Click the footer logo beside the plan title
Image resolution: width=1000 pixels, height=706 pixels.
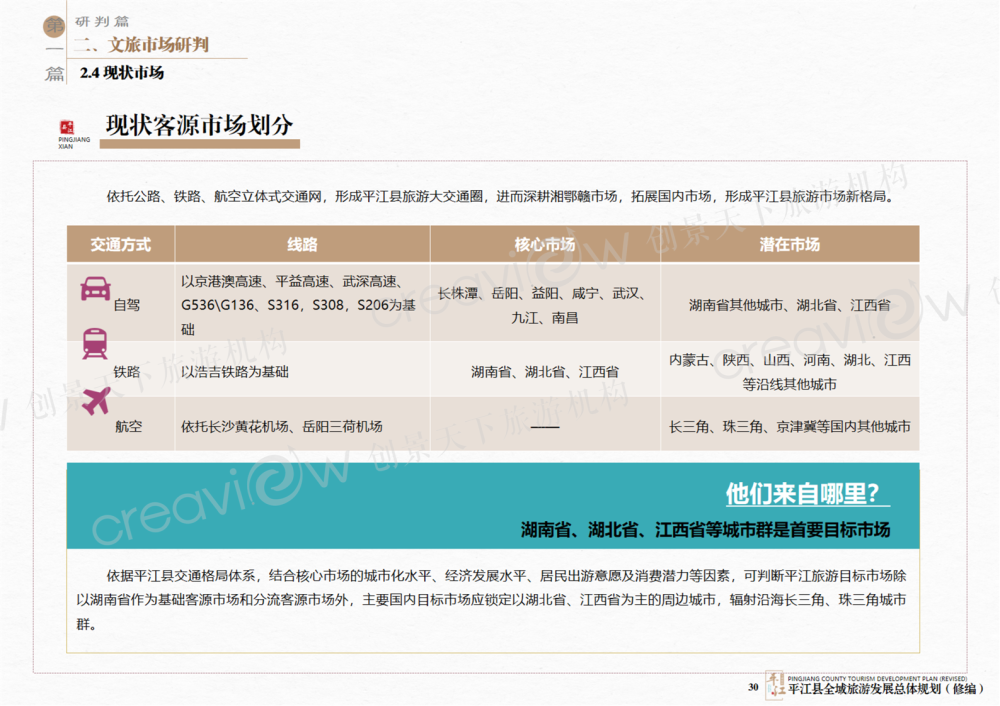coord(775,685)
